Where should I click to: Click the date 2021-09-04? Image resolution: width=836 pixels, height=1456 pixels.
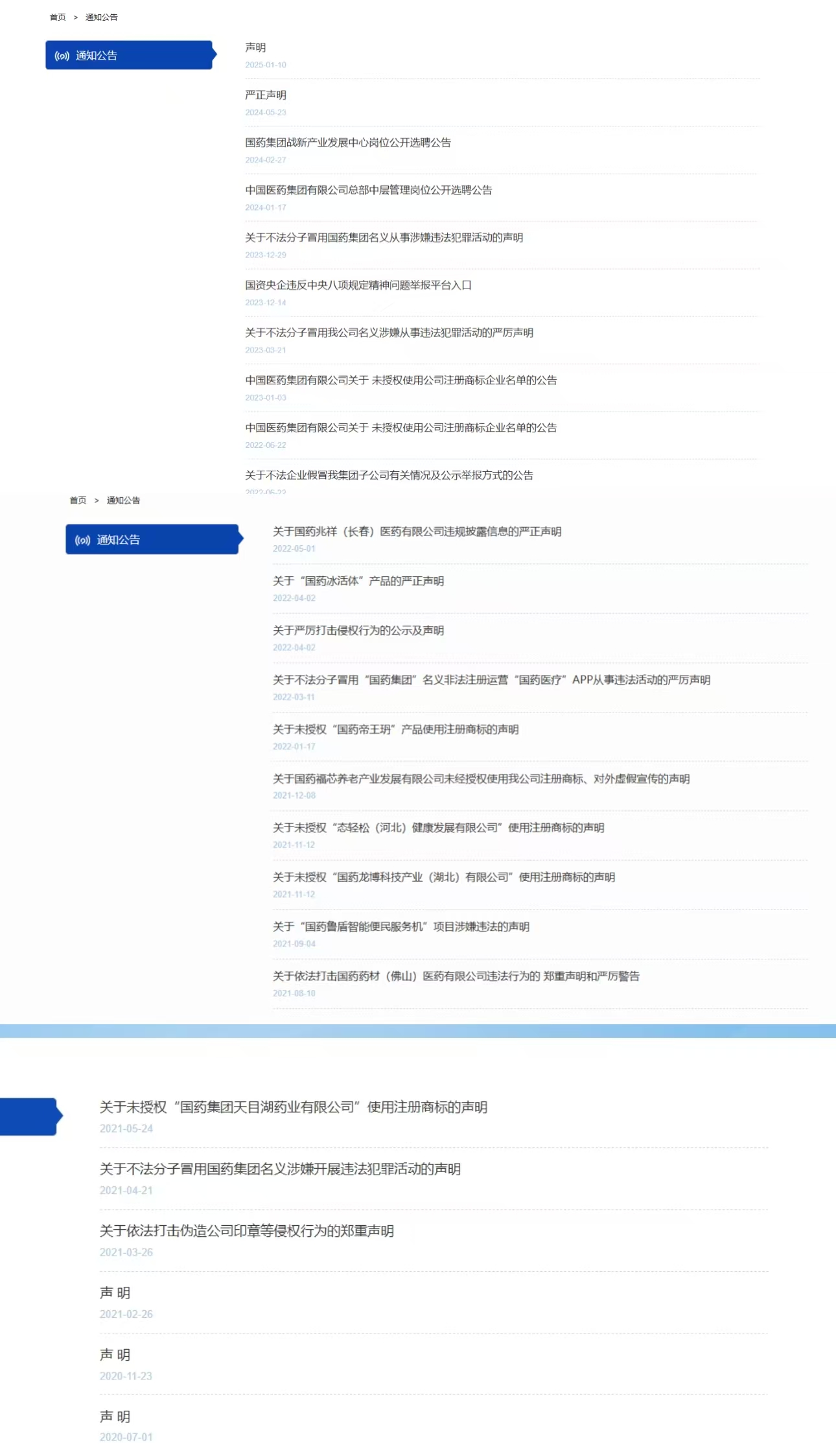(294, 944)
